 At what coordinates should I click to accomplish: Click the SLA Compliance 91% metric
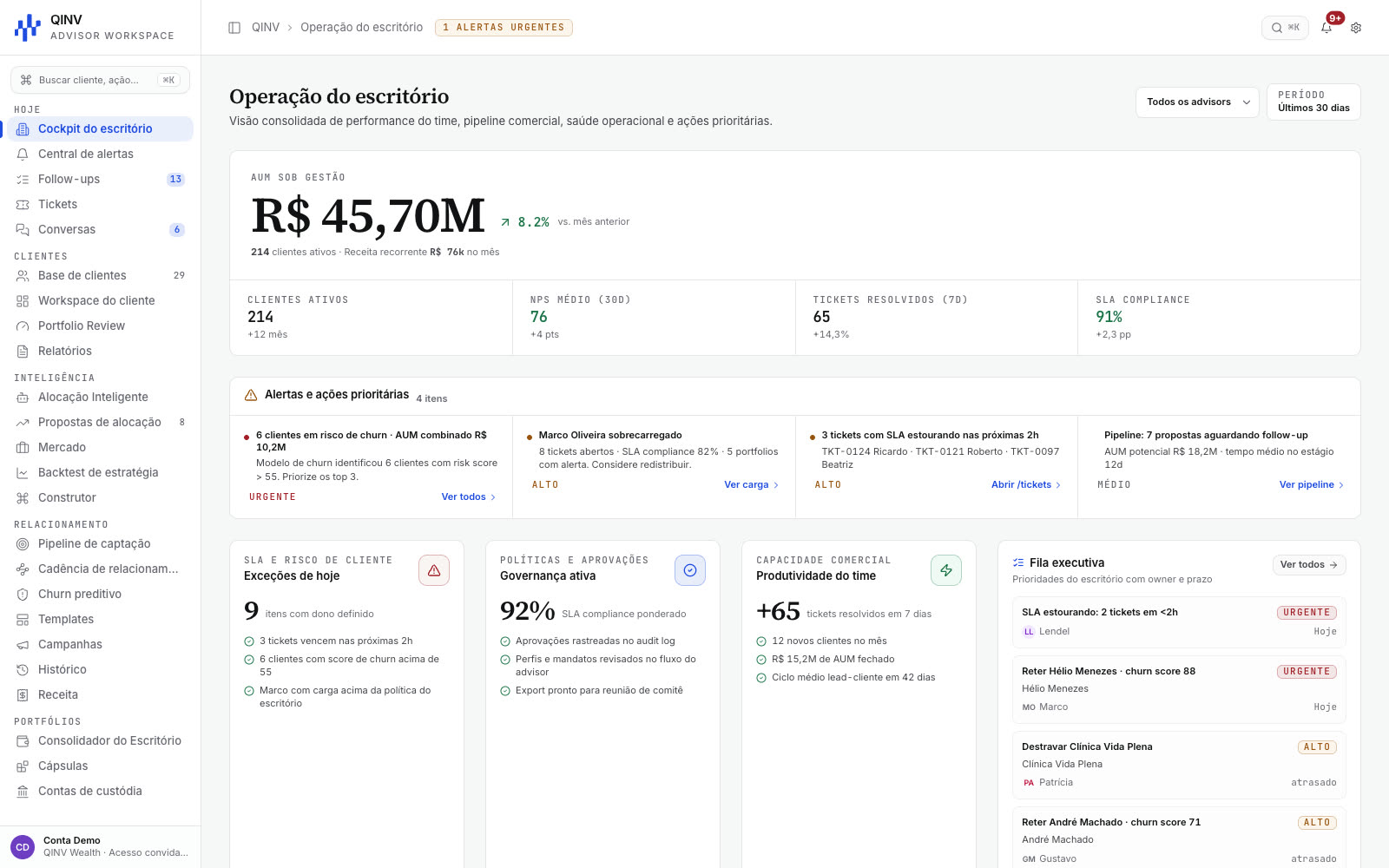pyautogui.click(x=1219, y=318)
